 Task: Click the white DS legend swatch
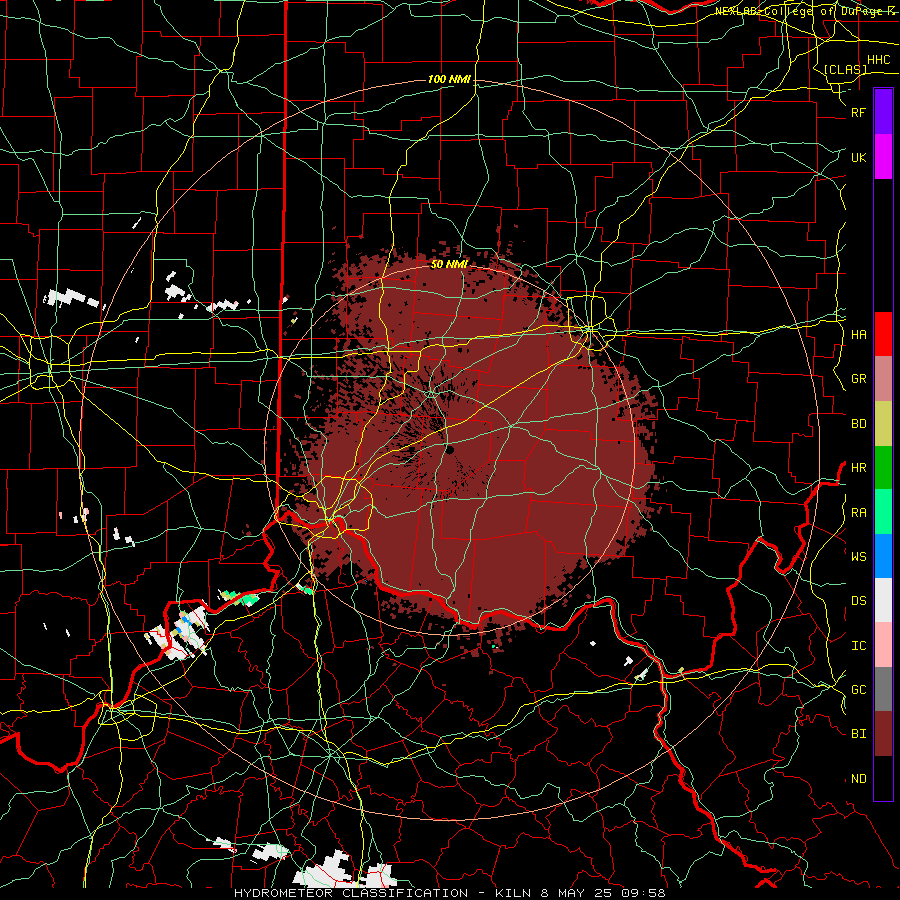(x=883, y=600)
